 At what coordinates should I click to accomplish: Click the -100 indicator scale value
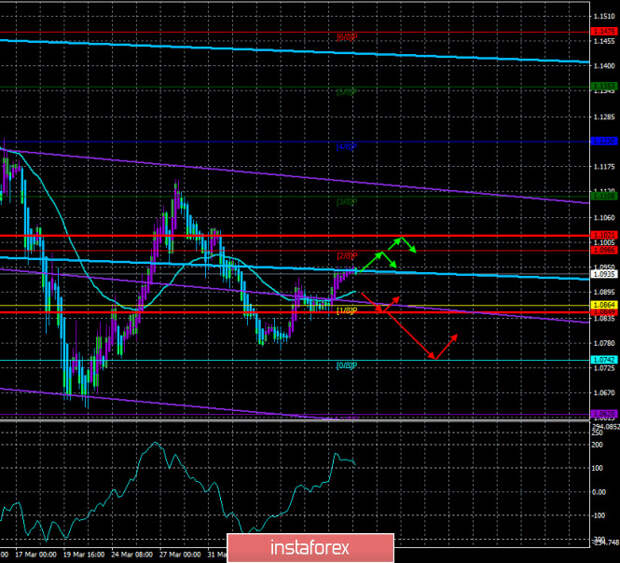click(598, 516)
